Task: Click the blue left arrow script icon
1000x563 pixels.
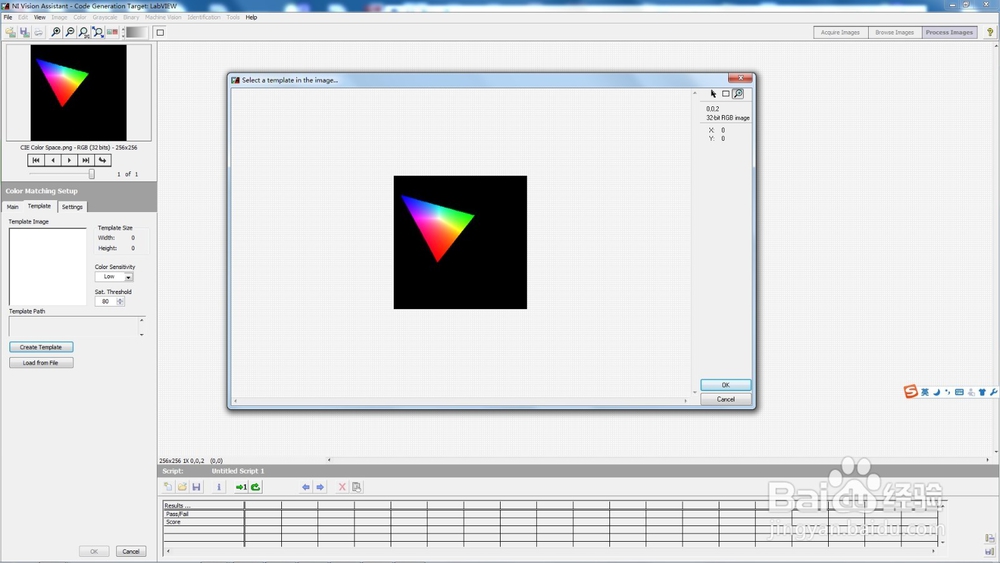Action: pos(305,487)
